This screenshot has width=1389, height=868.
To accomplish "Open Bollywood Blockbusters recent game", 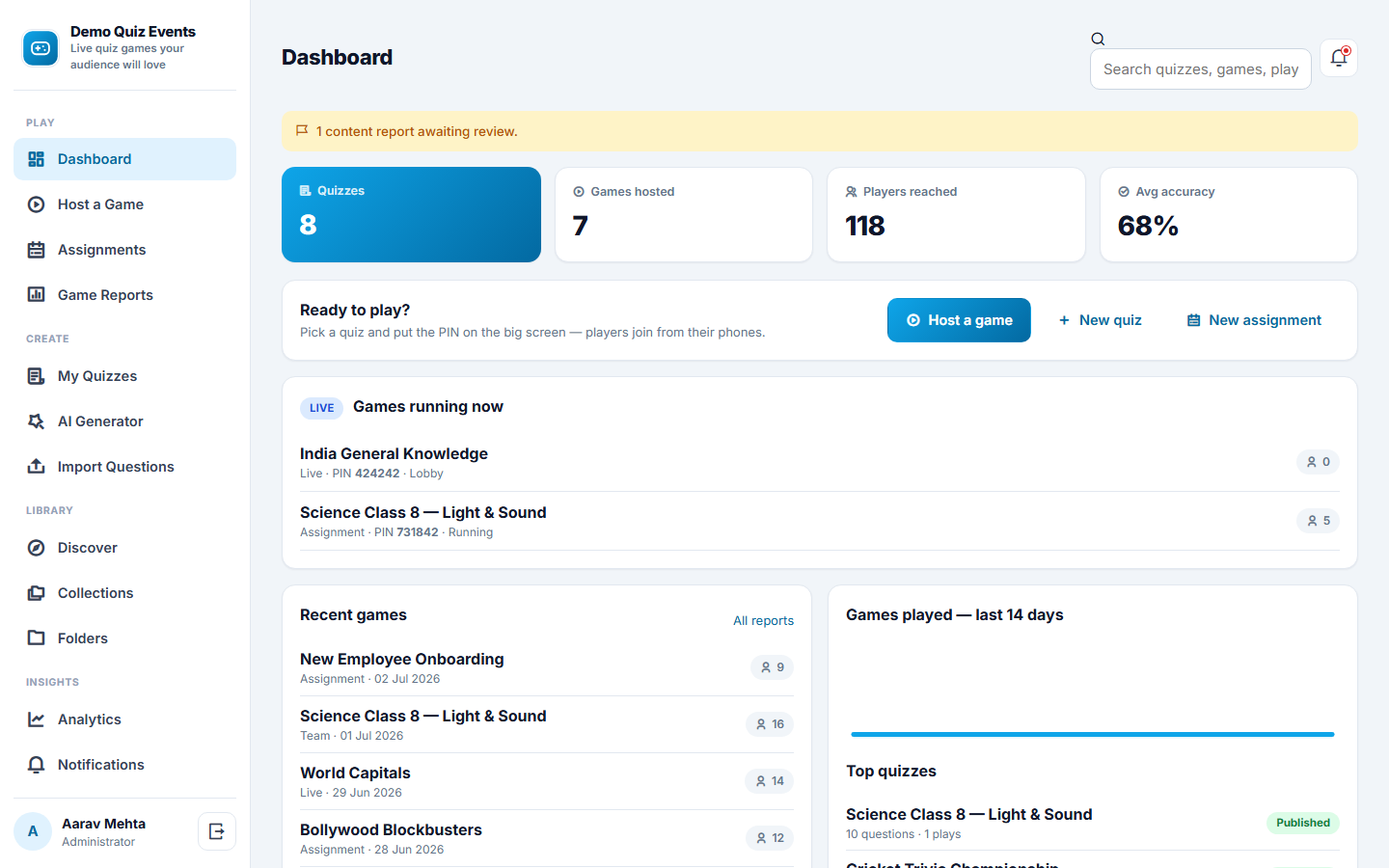I will pos(547,838).
